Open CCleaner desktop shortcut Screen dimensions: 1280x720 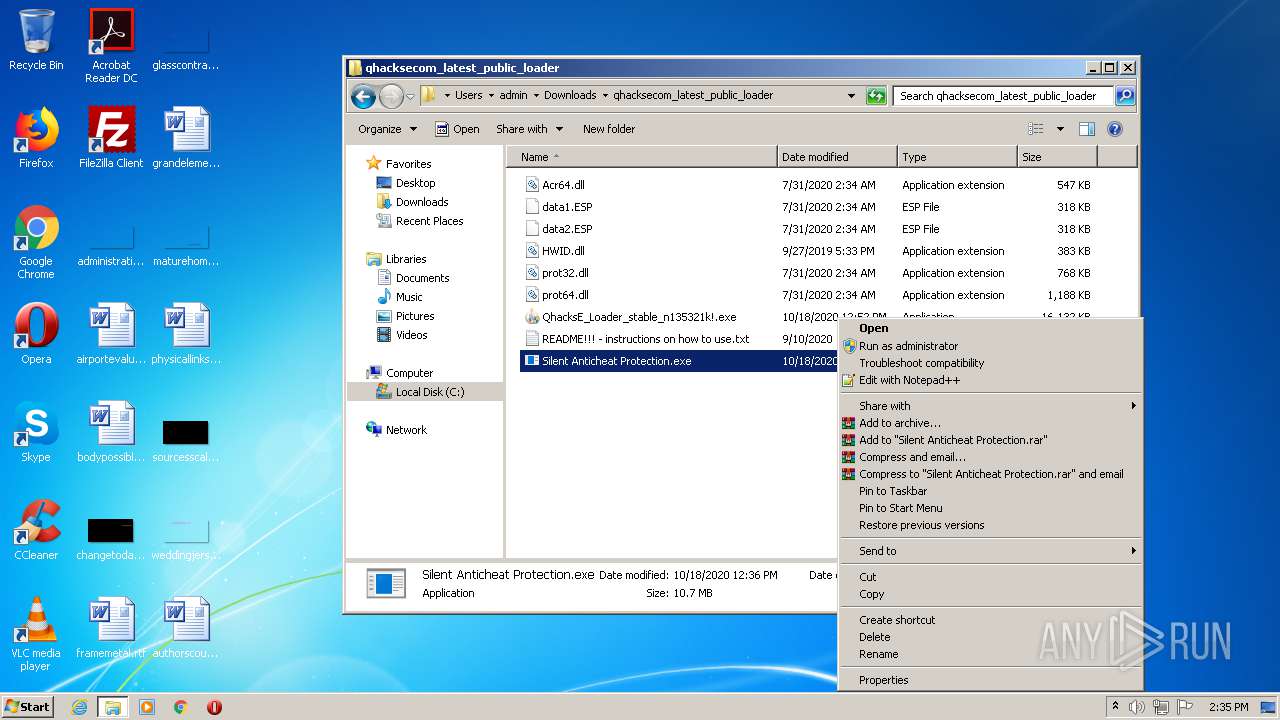pyautogui.click(x=36, y=529)
